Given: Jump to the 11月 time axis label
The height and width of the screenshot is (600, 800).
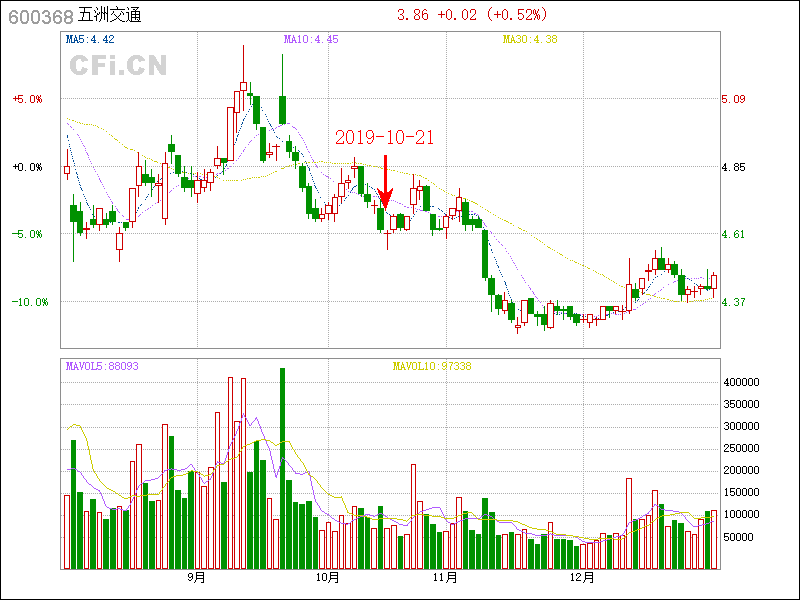Looking at the screenshot, I should [446, 577].
